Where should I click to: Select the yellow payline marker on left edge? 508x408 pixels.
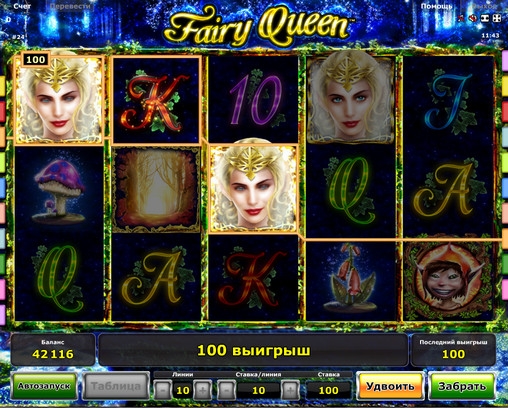point(2,85)
